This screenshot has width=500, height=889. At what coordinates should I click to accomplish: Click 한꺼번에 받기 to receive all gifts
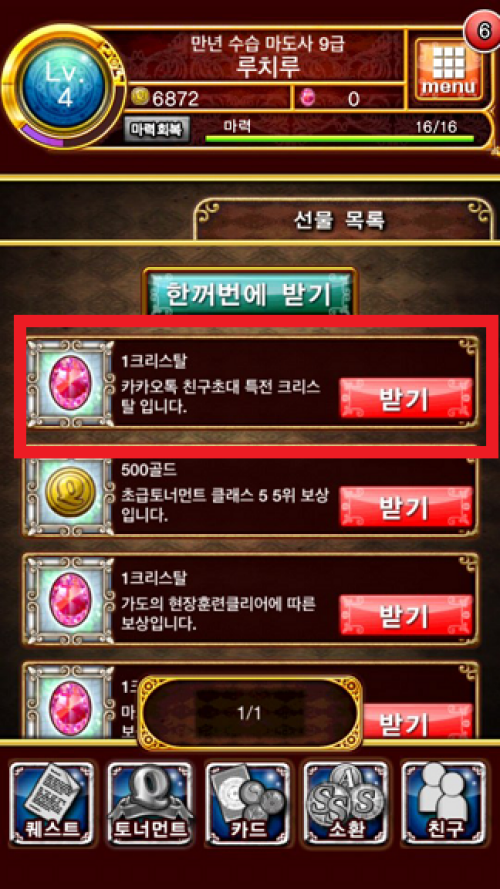(250, 291)
